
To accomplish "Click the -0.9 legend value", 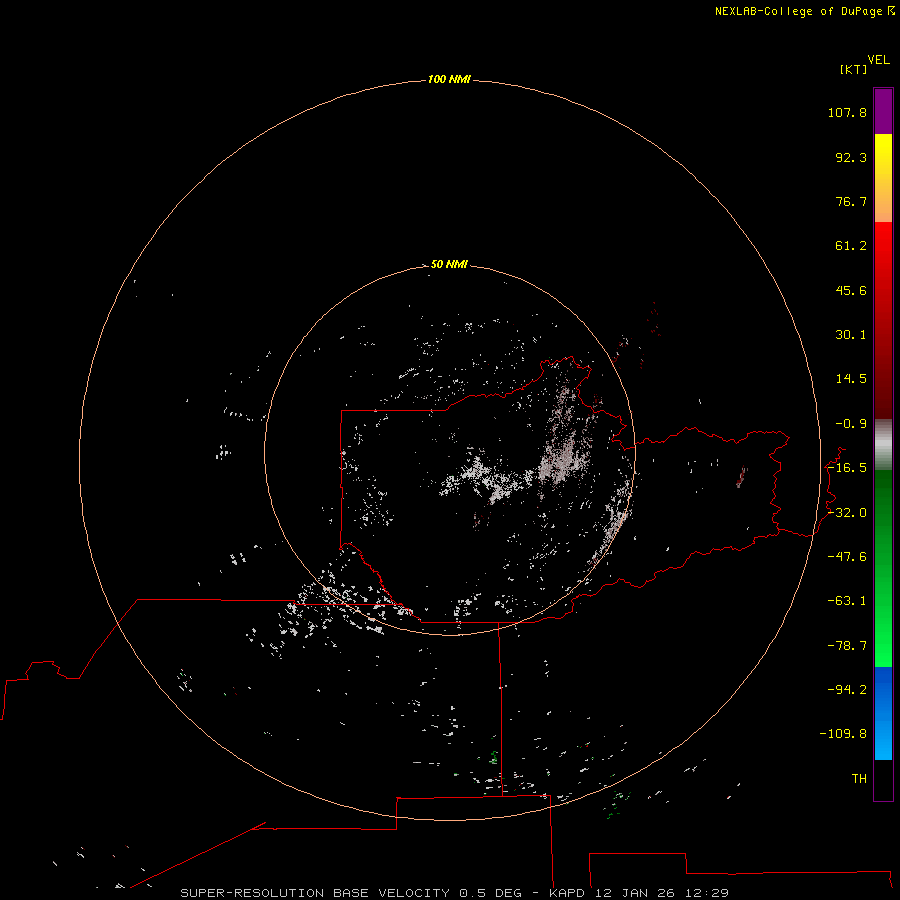I will point(851,424).
